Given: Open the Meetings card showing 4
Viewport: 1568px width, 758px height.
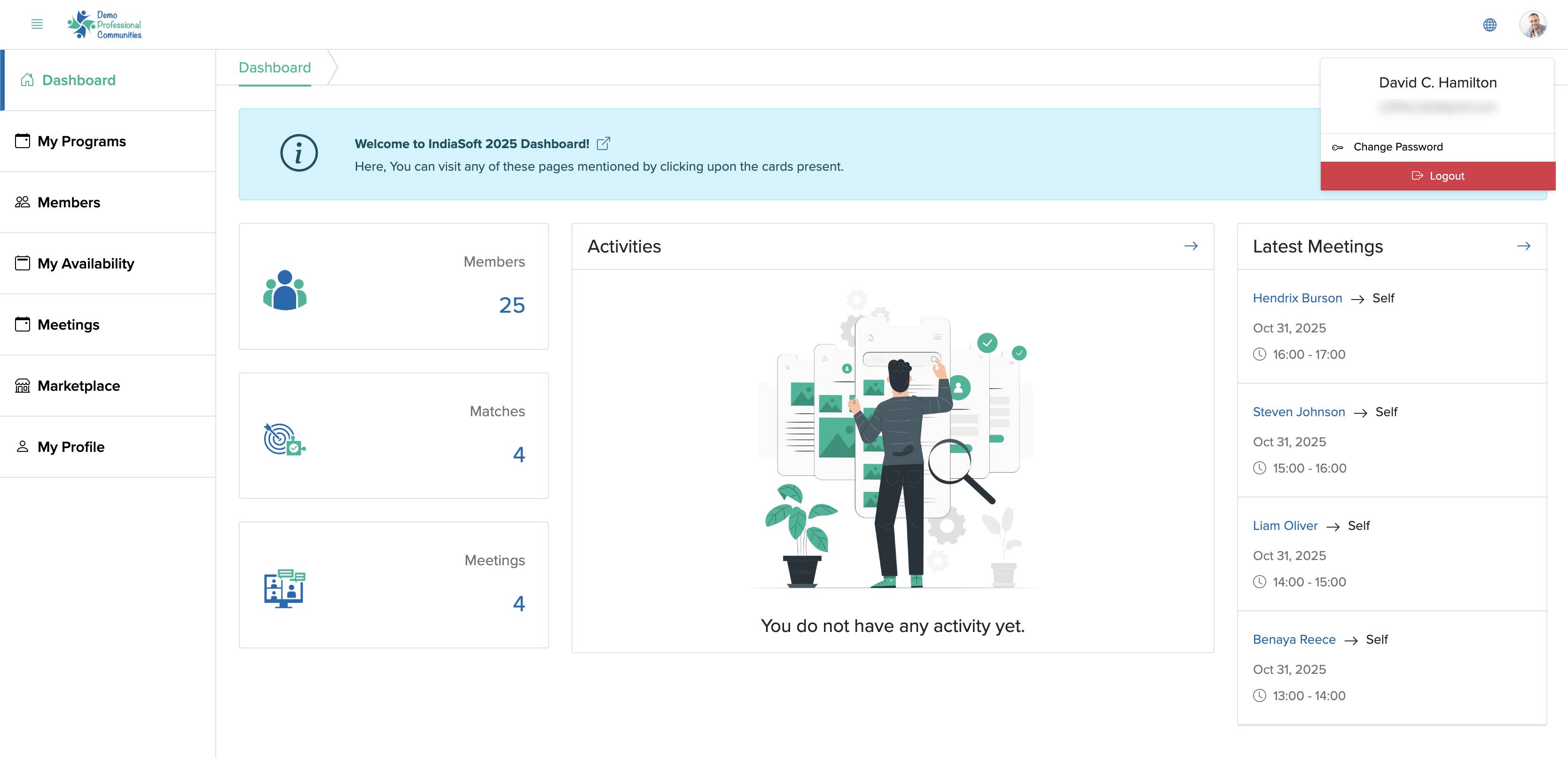Looking at the screenshot, I should tap(394, 584).
